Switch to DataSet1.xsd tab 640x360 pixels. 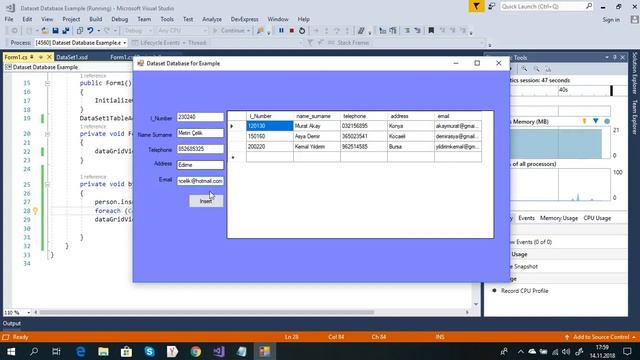click(72, 57)
